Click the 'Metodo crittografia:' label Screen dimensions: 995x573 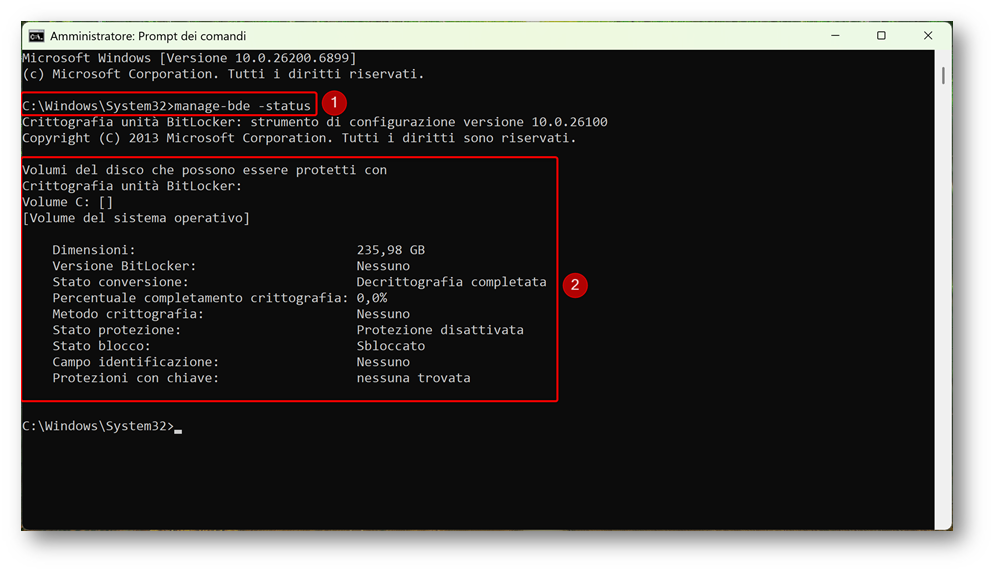click(128, 314)
